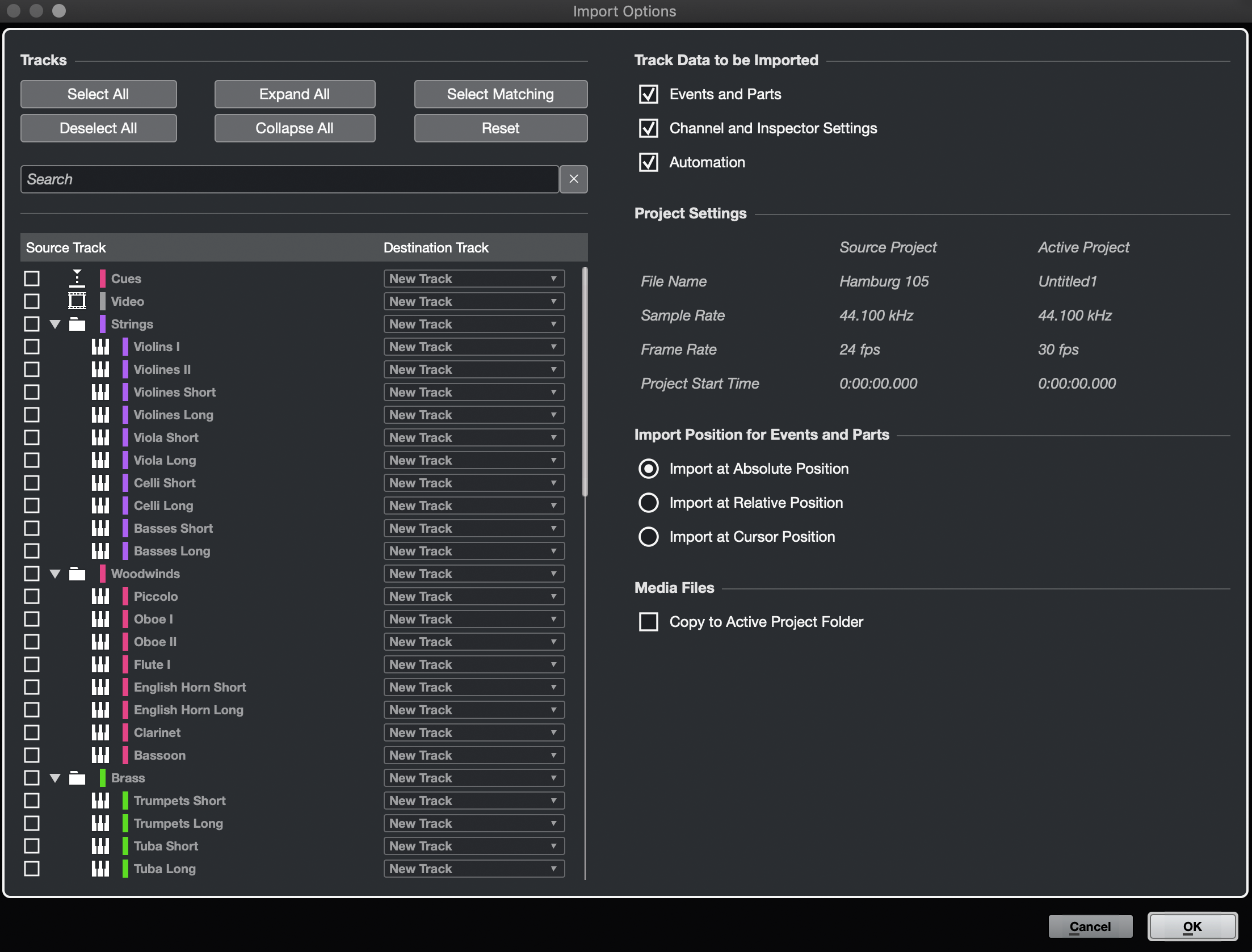Collapse the Strings folder disclosure triangle
Screen dimensions: 1252x952
54,324
